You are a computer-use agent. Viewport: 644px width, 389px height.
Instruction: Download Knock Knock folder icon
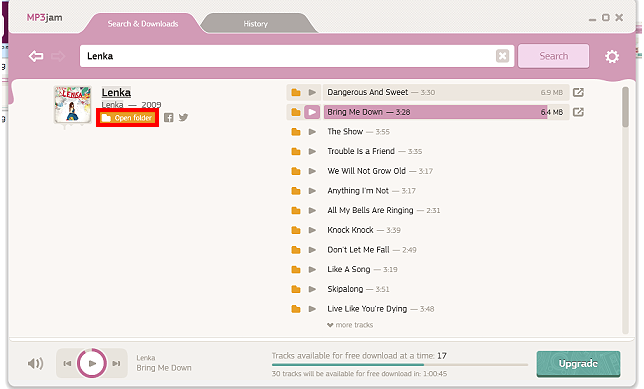[296, 230]
